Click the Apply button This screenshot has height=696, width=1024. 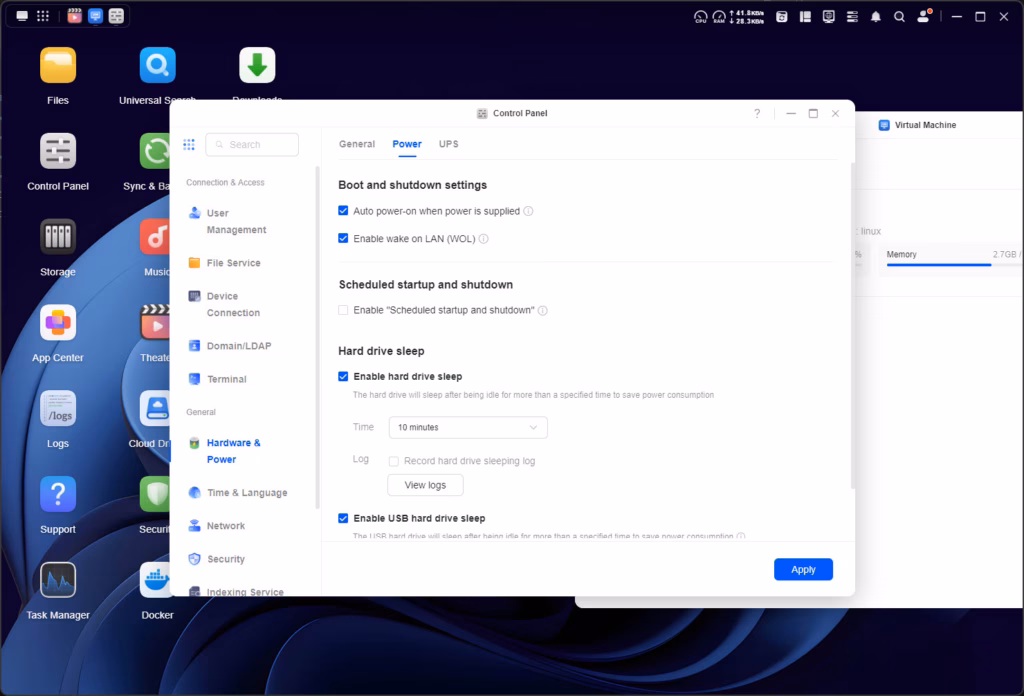click(803, 569)
